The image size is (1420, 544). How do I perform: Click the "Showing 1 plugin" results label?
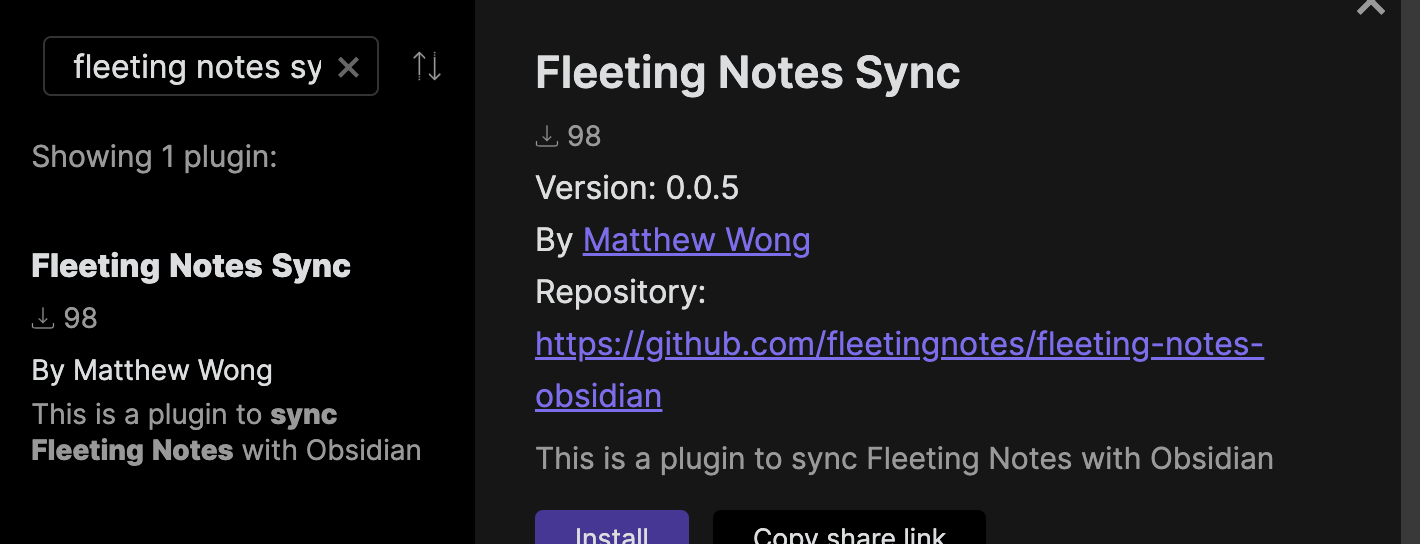(154, 157)
